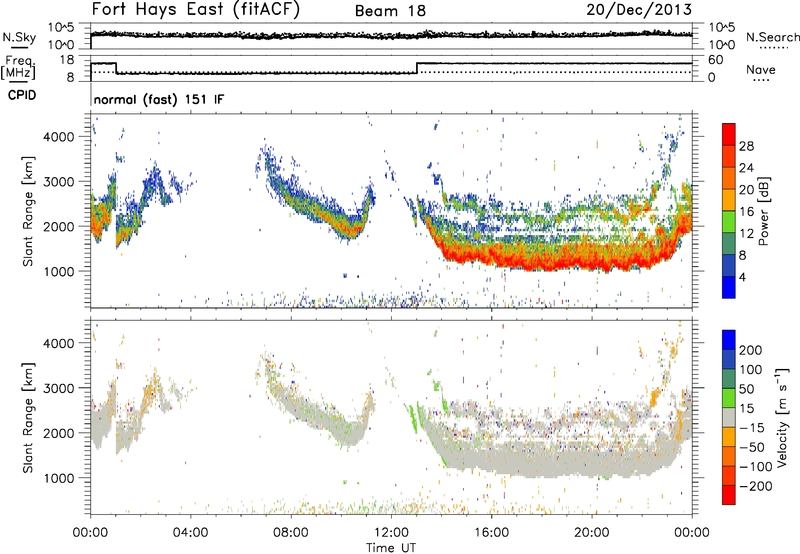Click the 12 label on power colorbar
The image size is (800, 554).
(x=746, y=234)
